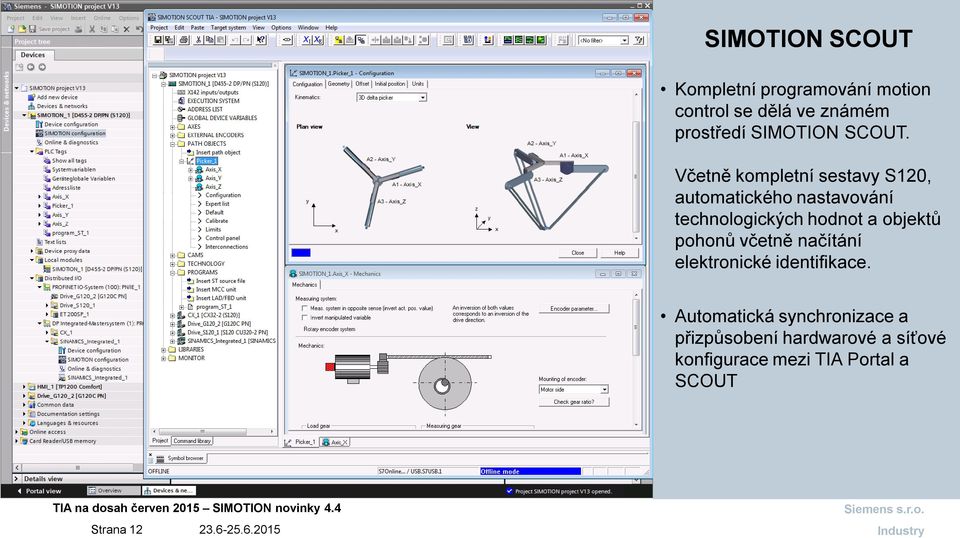
Task: Click EXECUTION SYSTEM icon in SCOUT tree
Action: [x=181, y=101]
